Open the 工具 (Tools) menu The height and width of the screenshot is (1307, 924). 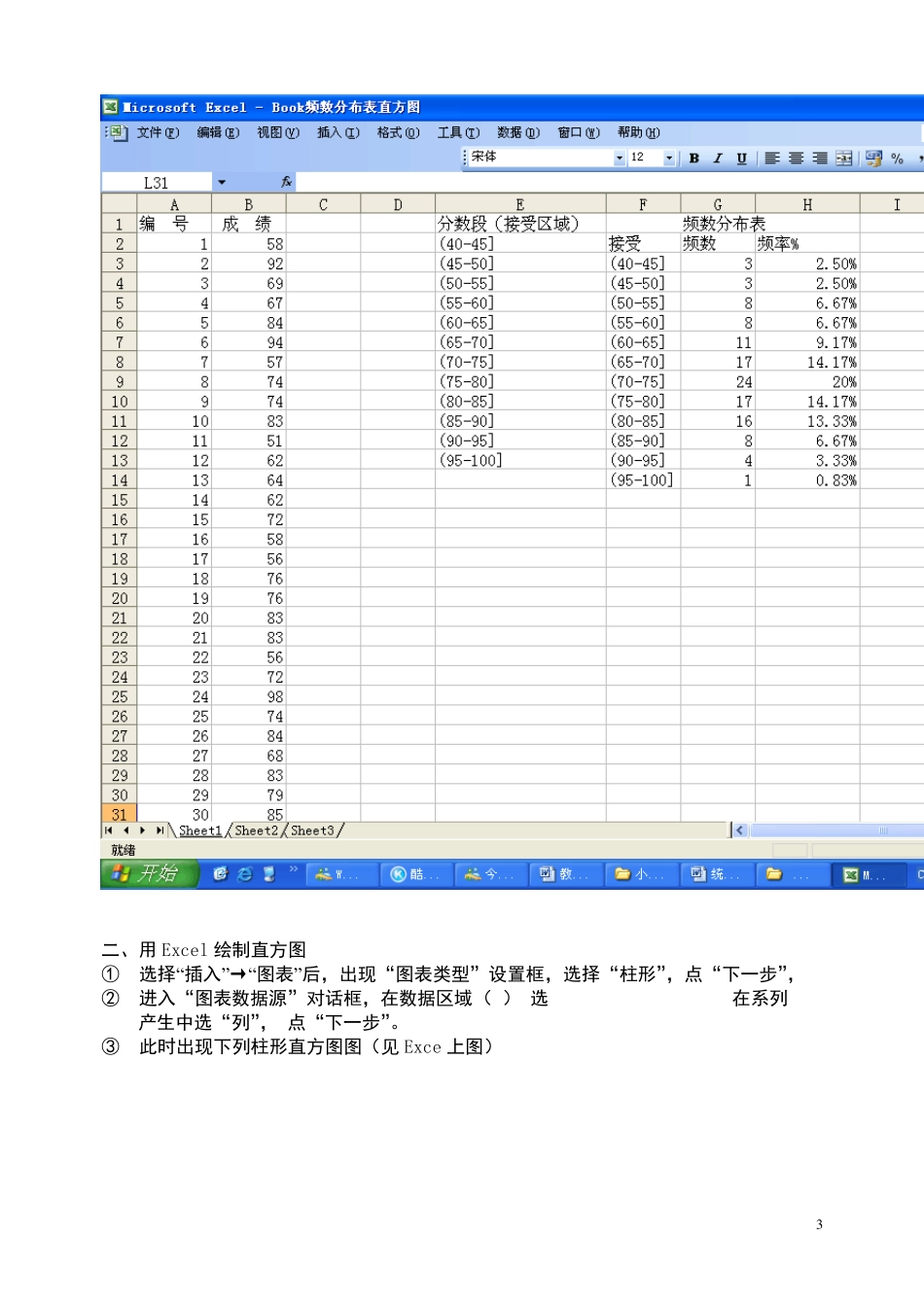pyautogui.click(x=458, y=132)
